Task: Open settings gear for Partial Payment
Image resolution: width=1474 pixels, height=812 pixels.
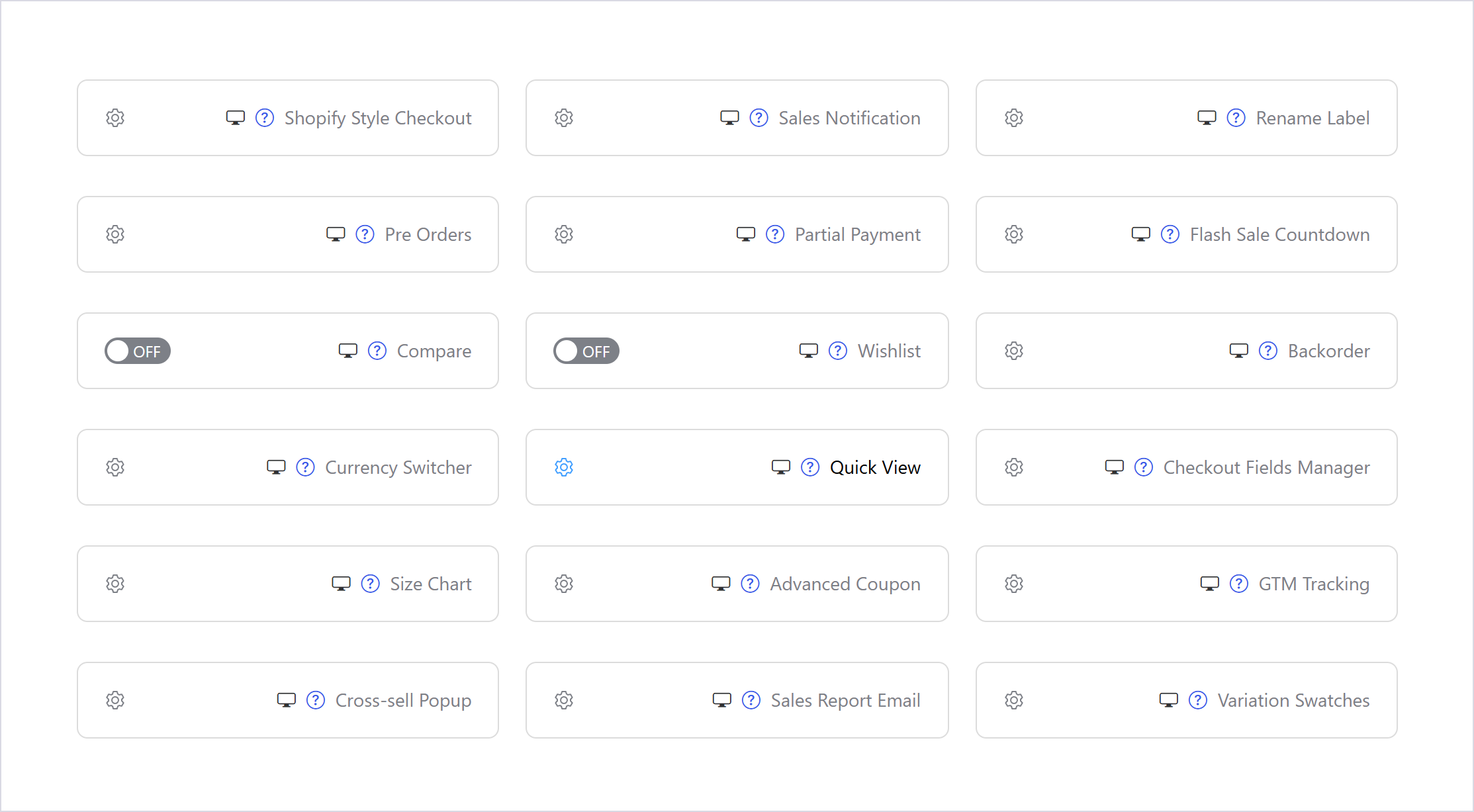Action: [x=564, y=234]
